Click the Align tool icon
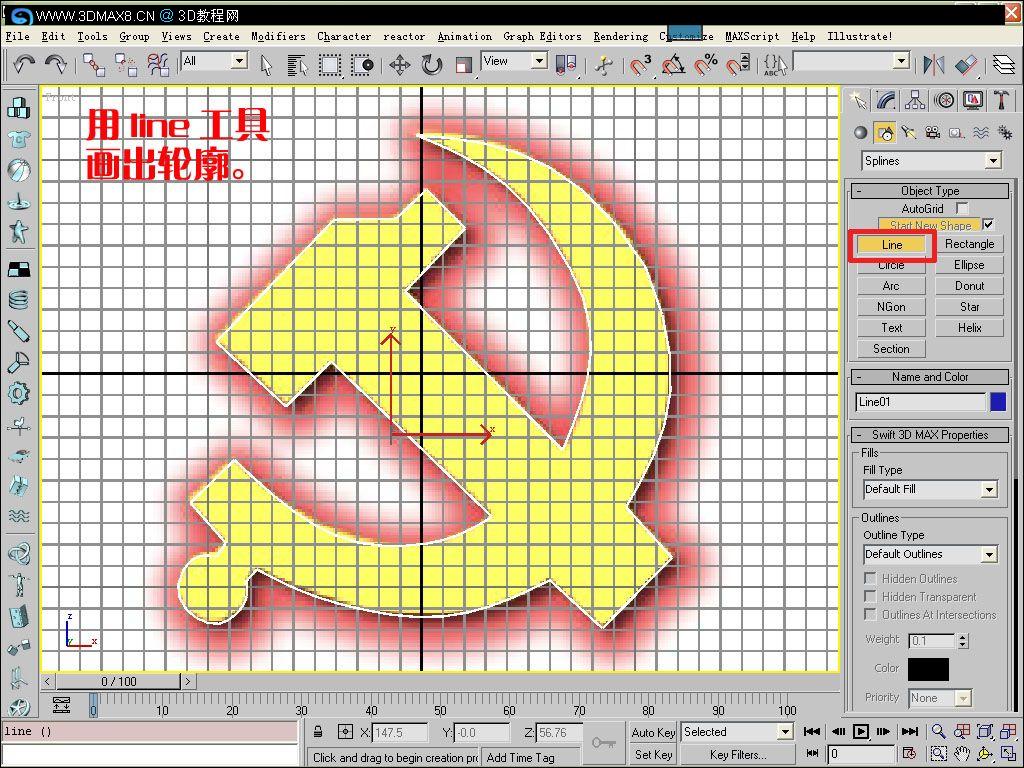Viewport: 1024px width, 768px height. [x=965, y=65]
